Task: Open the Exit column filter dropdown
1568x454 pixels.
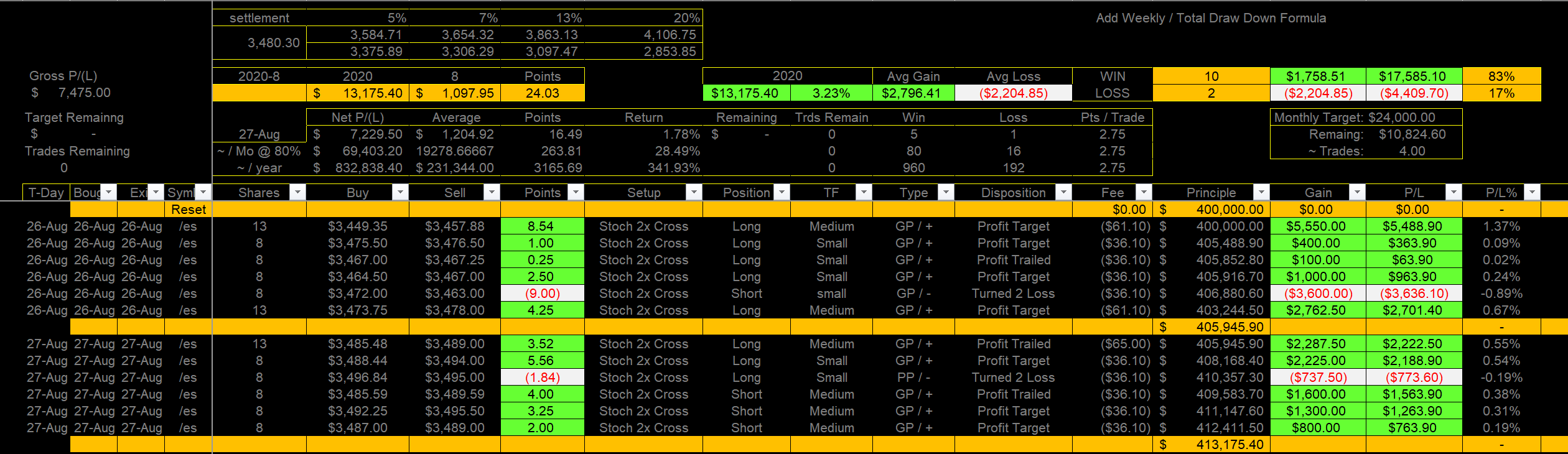Action: 156,193
